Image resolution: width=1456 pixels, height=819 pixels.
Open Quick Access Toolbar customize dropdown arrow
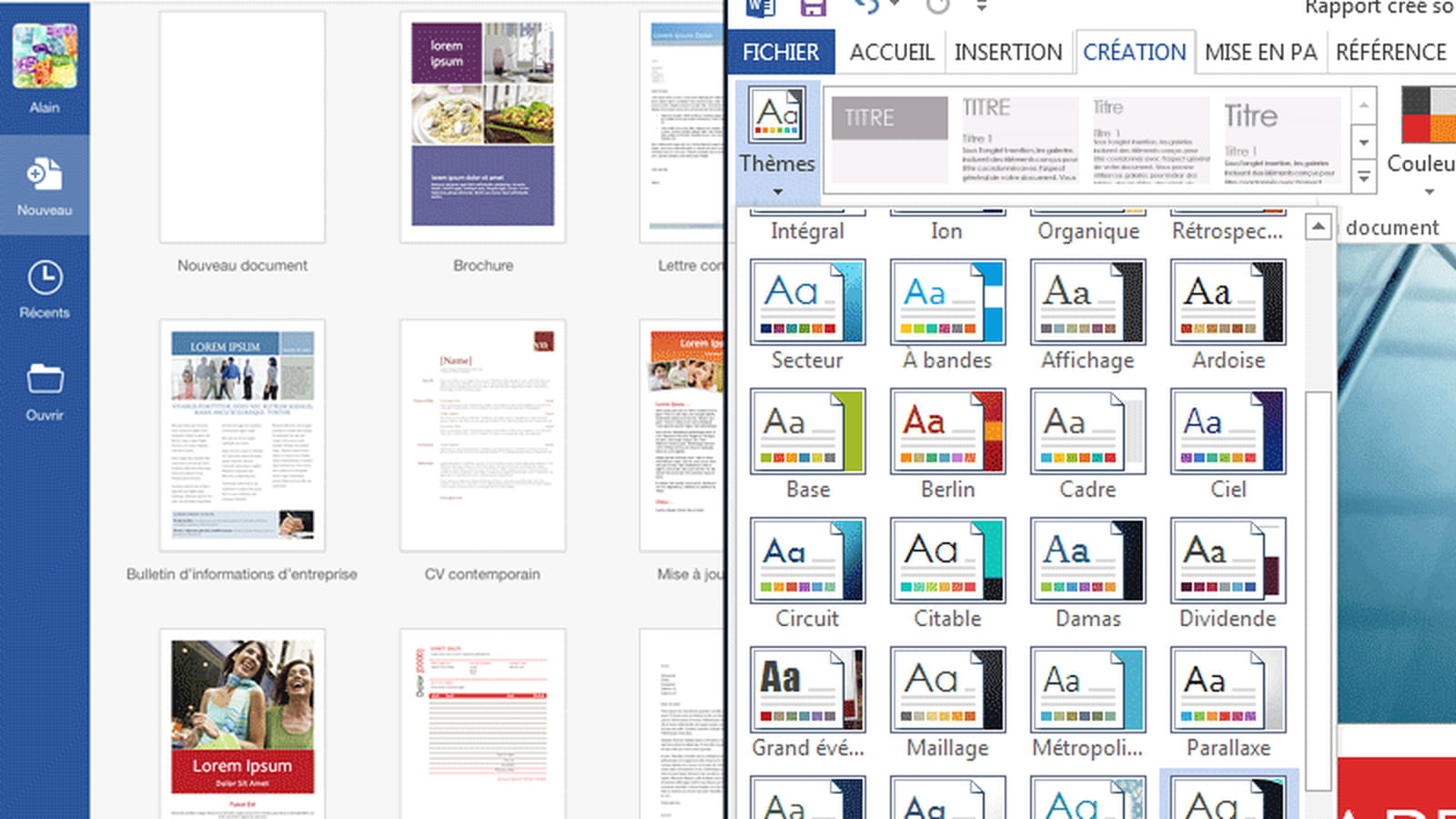[981, 6]
